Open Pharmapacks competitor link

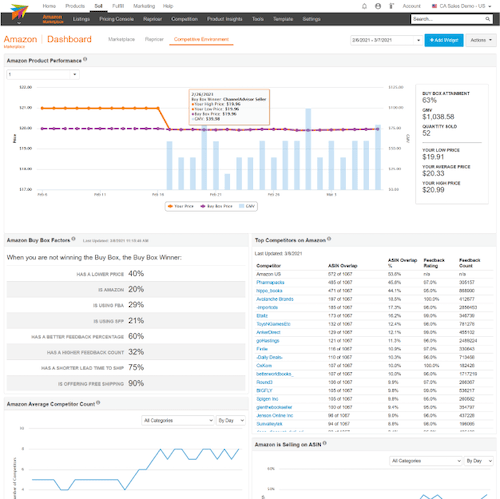point(270,282)
